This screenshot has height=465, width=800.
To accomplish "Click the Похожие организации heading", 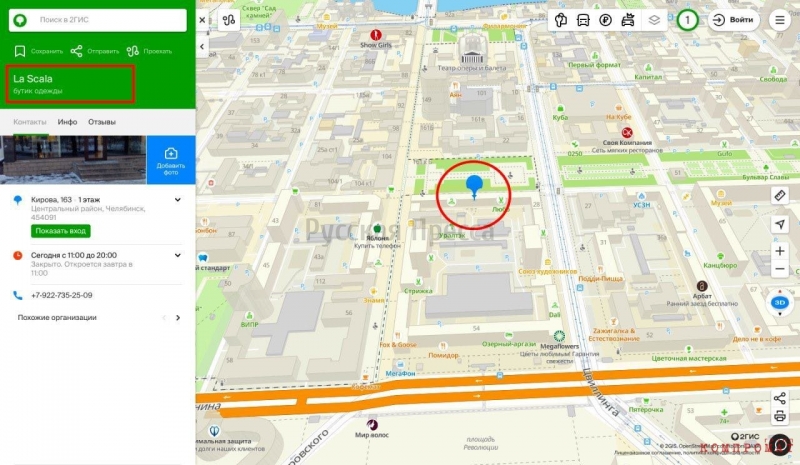I will [x=57, y=317].
